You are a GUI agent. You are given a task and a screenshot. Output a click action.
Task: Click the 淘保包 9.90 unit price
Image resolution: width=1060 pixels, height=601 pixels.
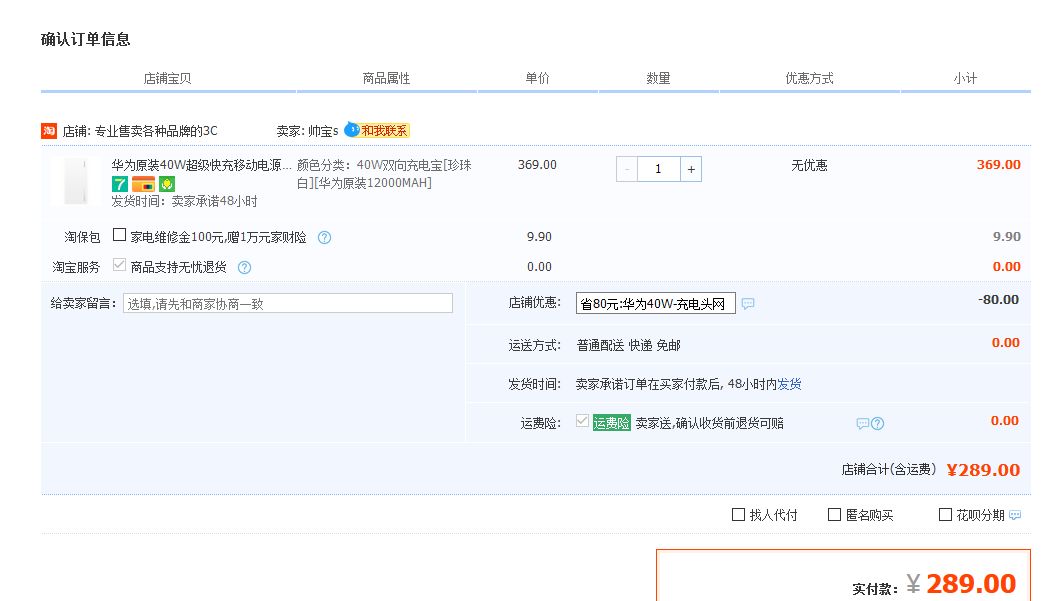(539, 237)
